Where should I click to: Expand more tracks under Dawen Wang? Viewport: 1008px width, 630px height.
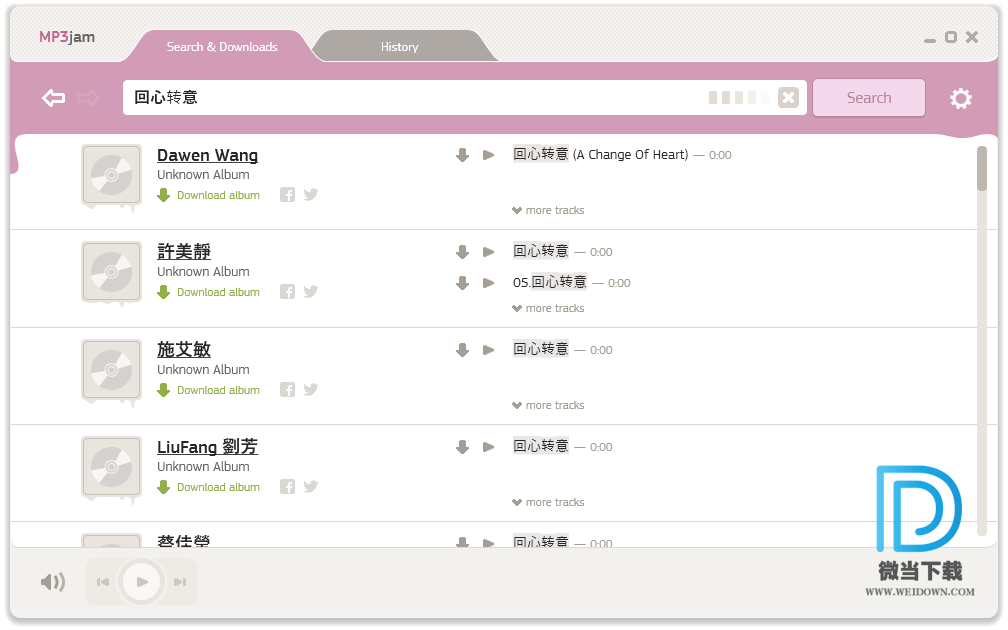(x=548, y=211)
